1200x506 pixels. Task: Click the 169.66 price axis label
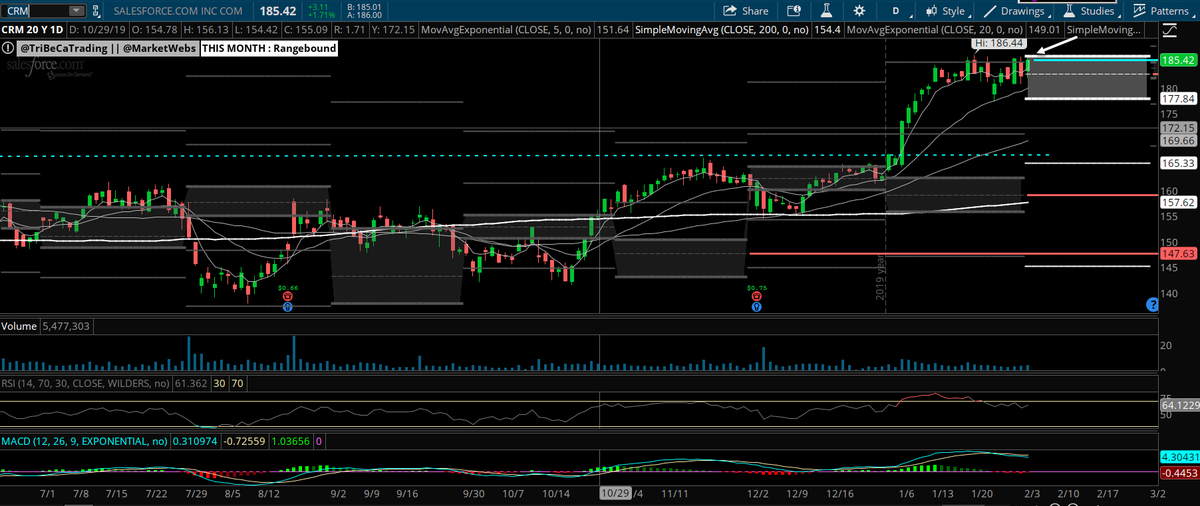(x=1179, y=142)
